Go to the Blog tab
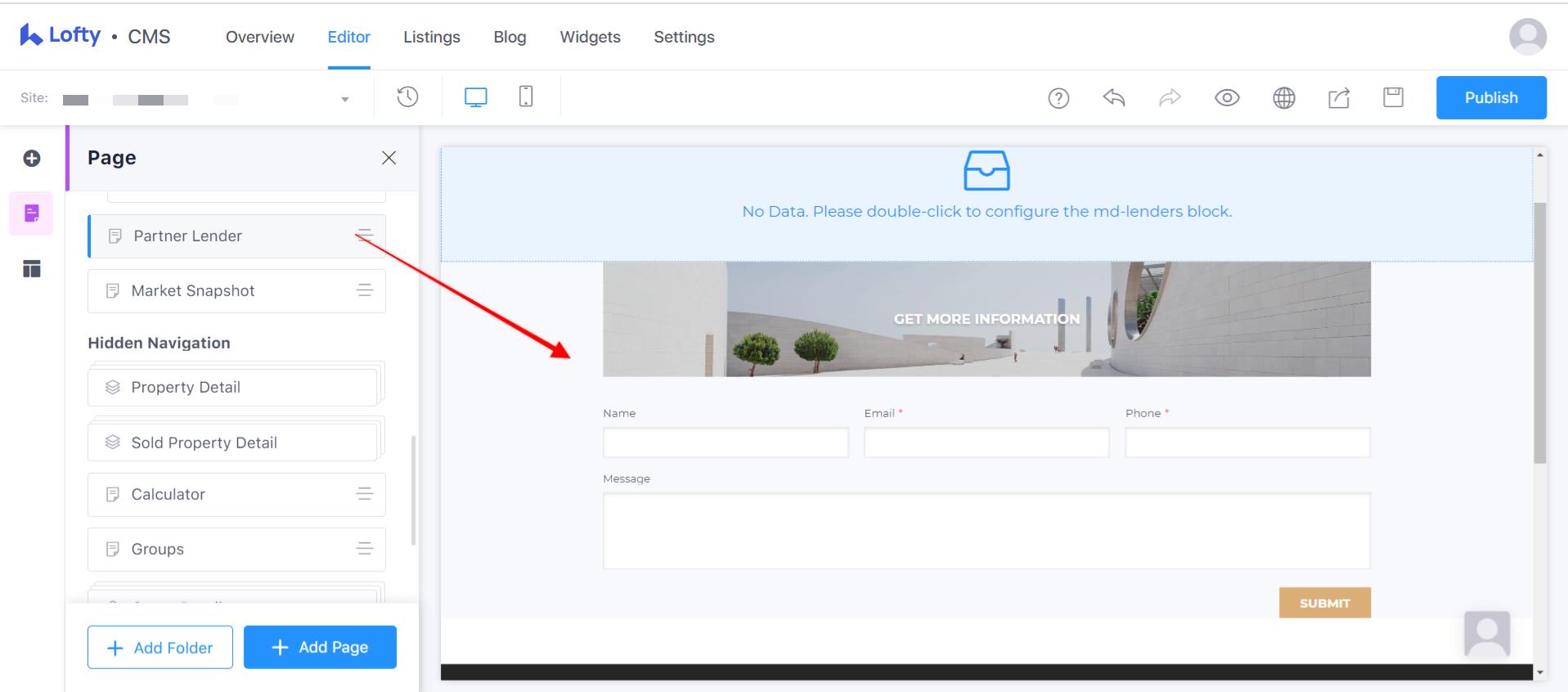This screenshot has height=692, width=1568. pyautogui.click(x=510, y=37)
